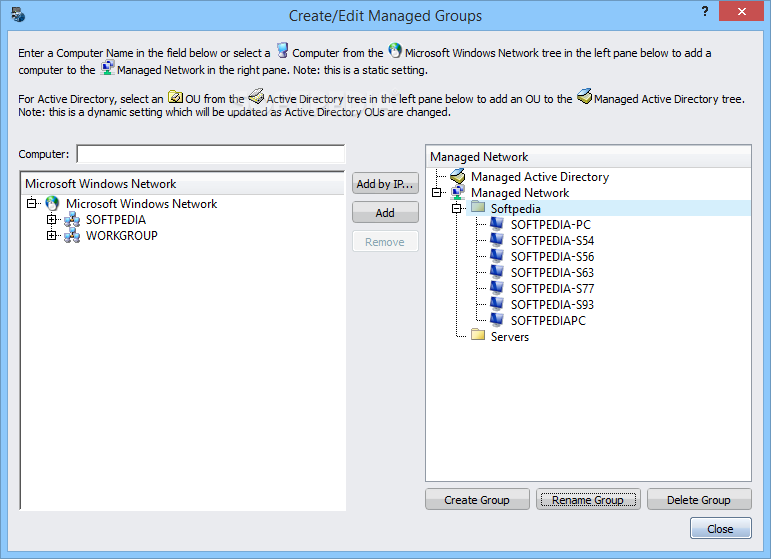Viewport: 771px width, 559px height.
Task: Click the WORKGROUP network icon
Action: pyautogui.click(x=72, y=236)
